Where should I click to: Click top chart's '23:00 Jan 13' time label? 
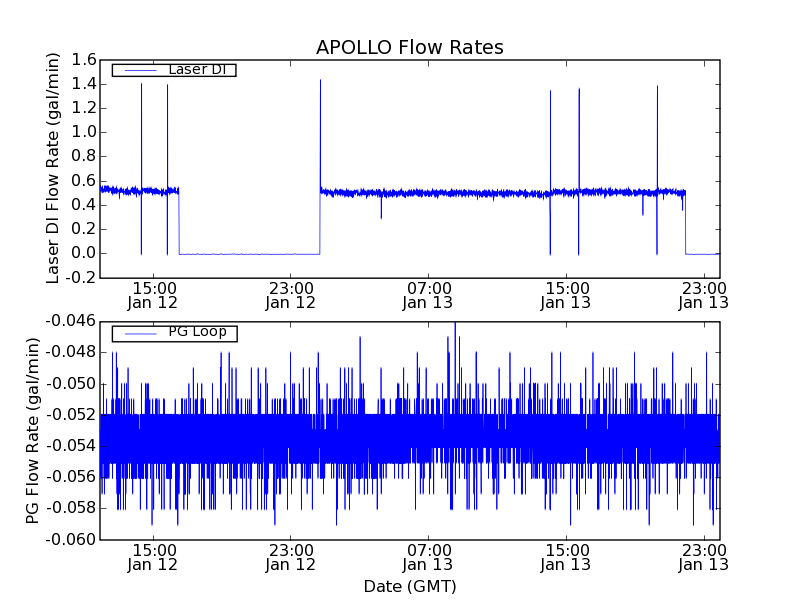pos(704,296)
